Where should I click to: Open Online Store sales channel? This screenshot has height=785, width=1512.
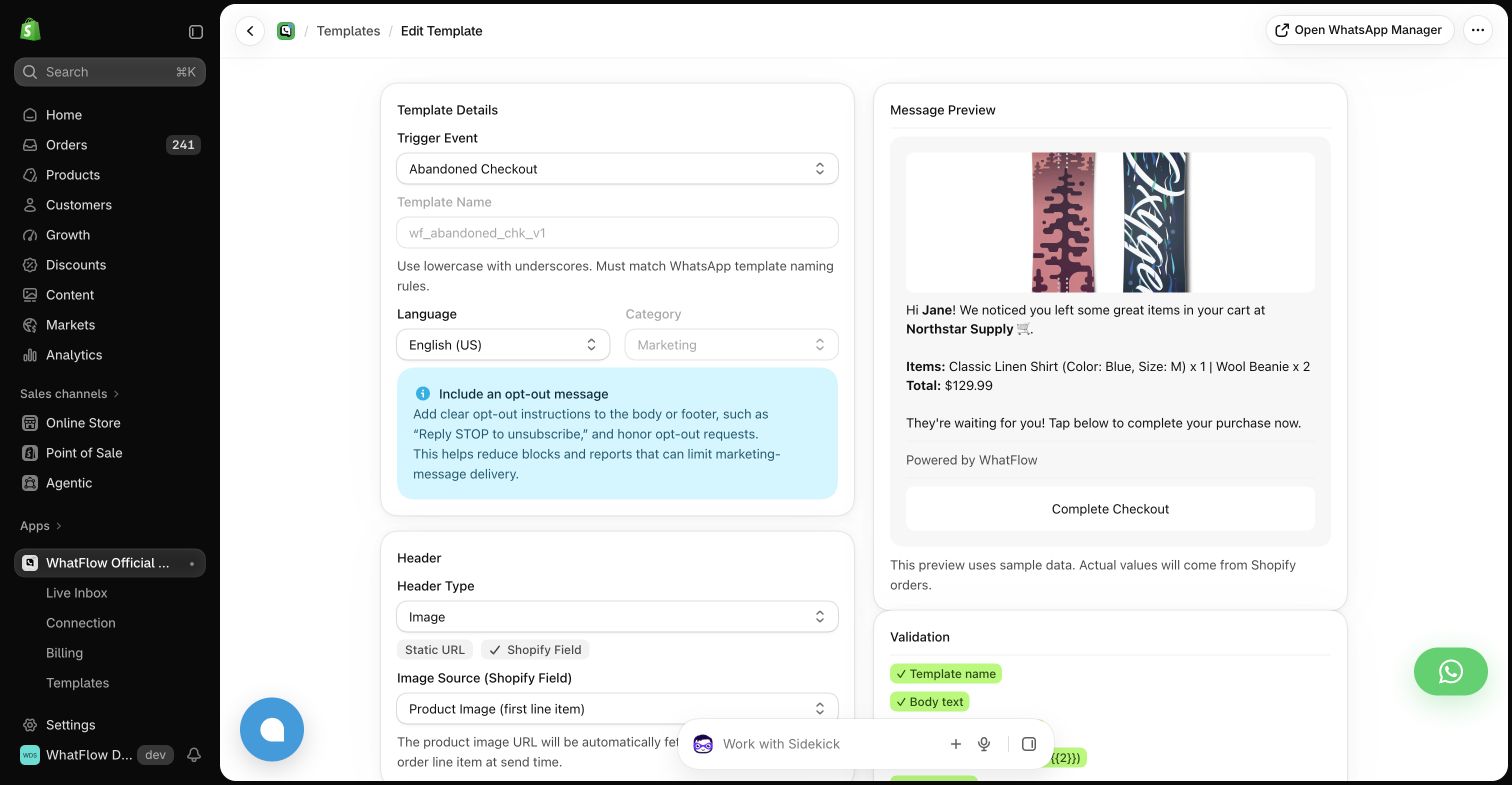coord(110,423)
